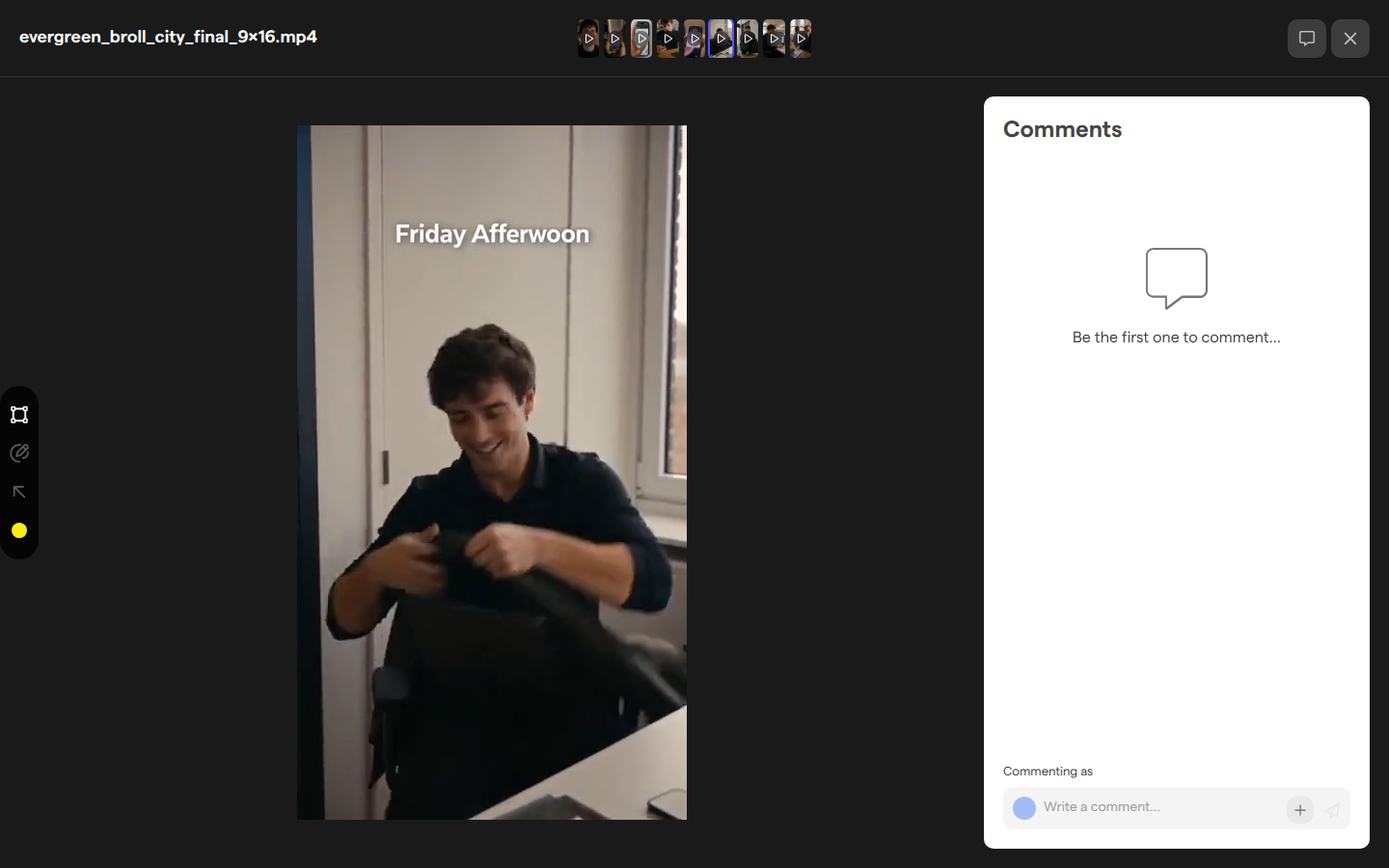
Task: Send the comment with paper plane icon
Action: click(1332, 810)
